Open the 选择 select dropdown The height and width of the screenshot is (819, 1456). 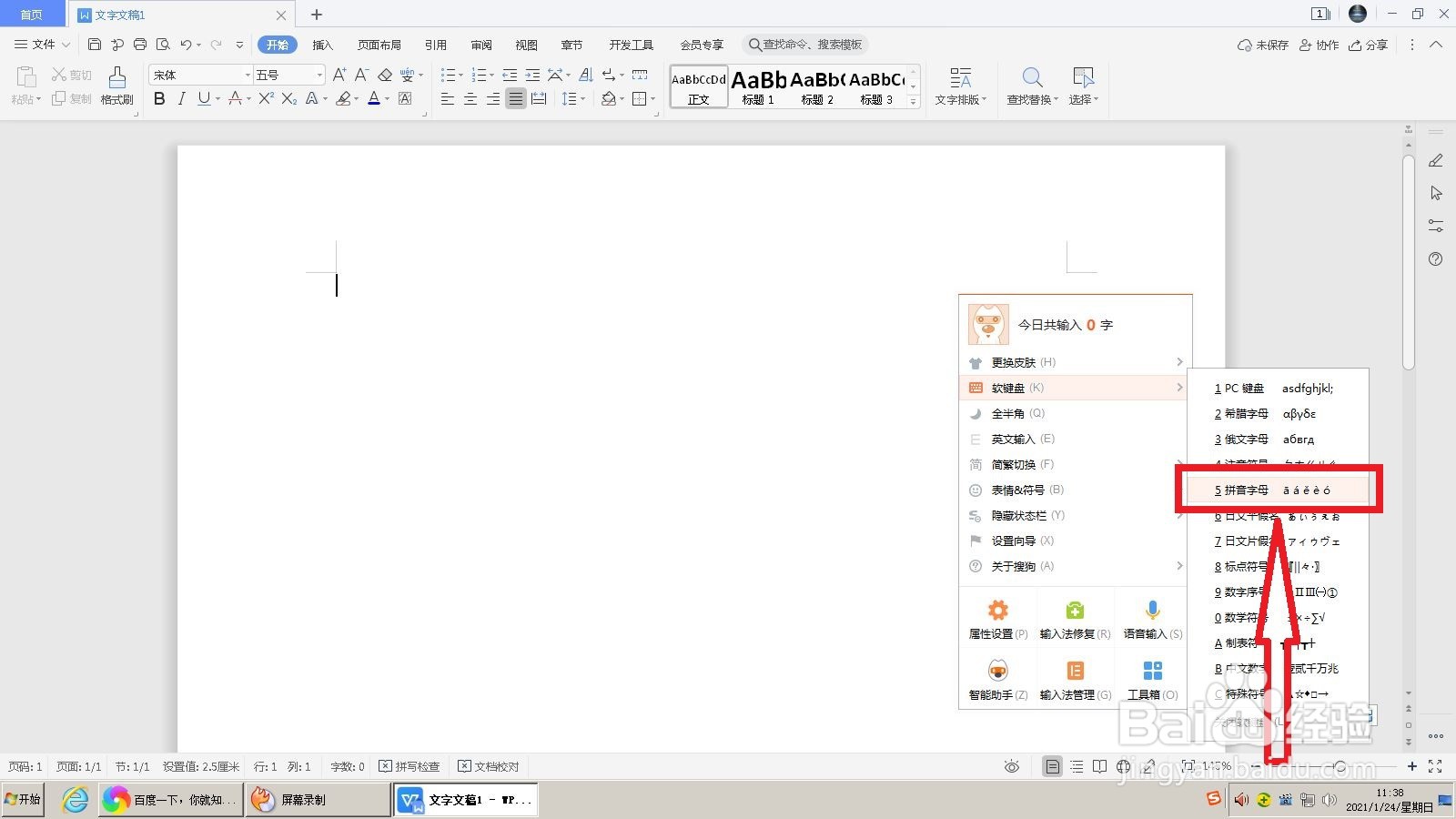[x=1083, y=86]
